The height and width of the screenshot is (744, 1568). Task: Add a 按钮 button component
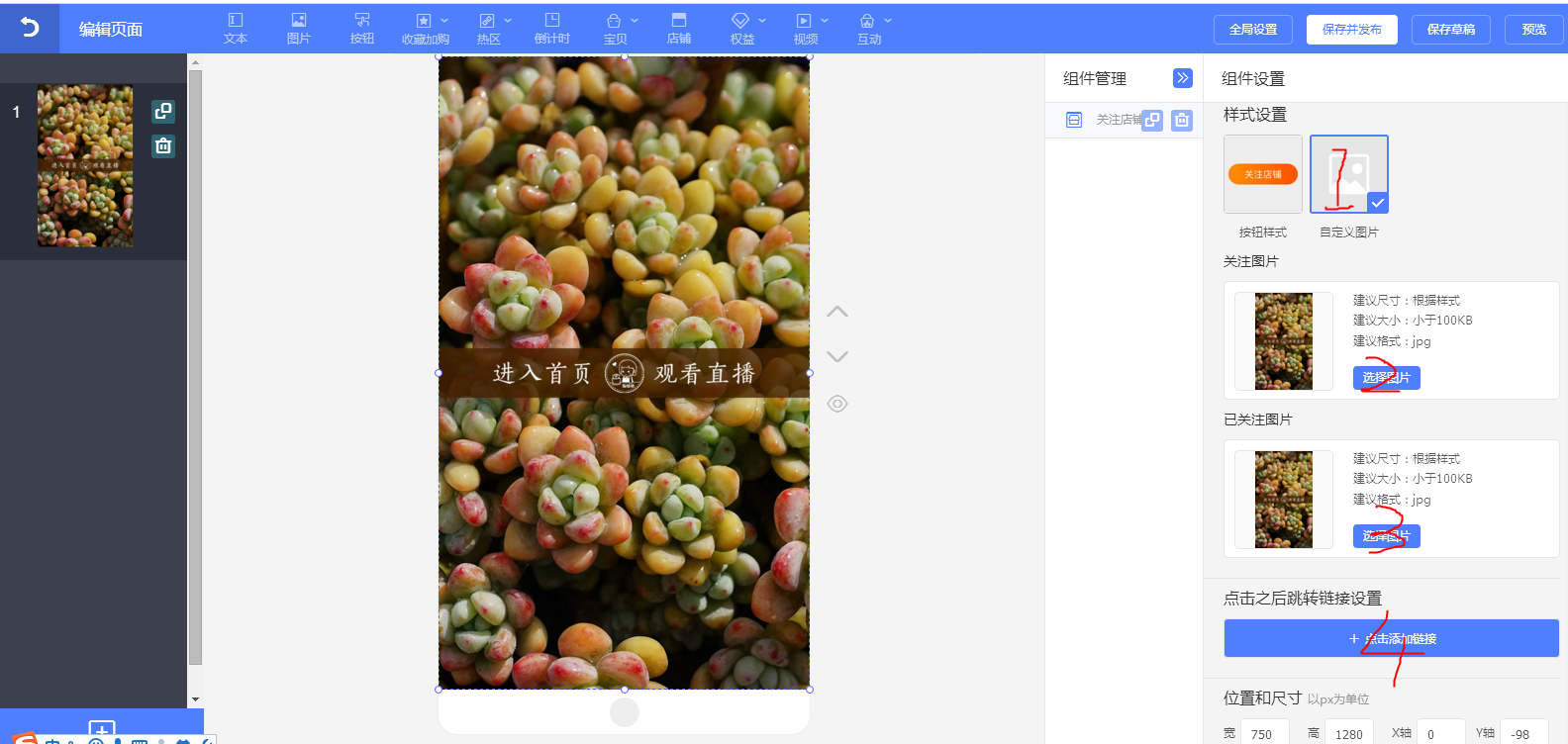pos(362,29)
